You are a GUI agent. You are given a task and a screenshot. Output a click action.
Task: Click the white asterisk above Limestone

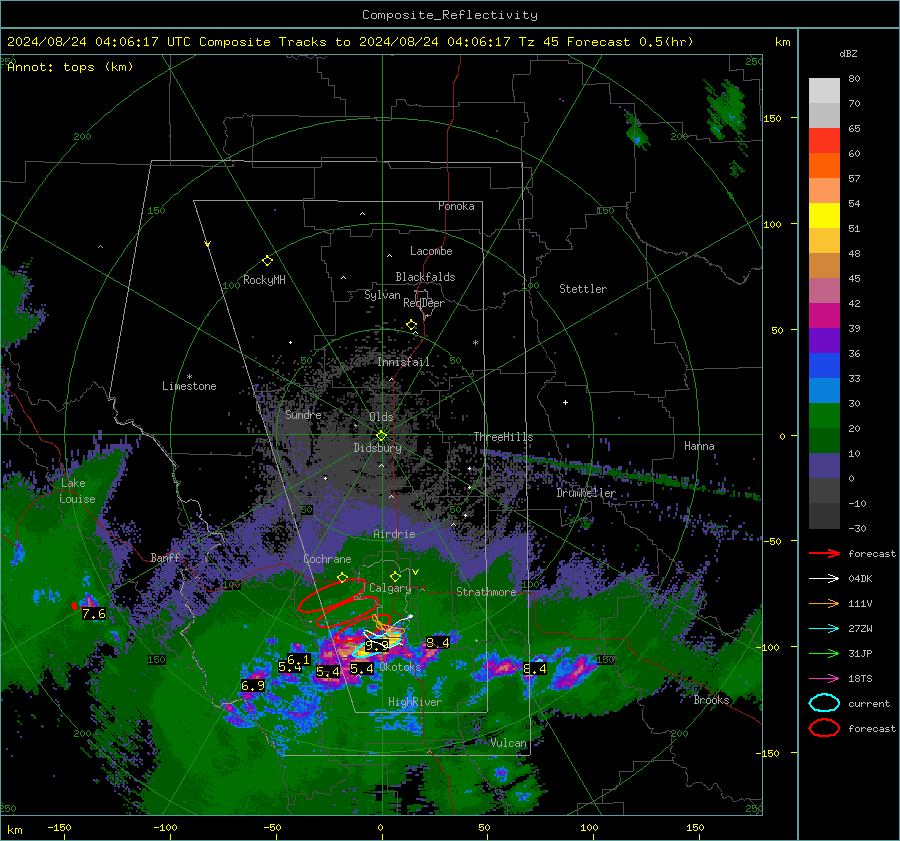[189, 377]
